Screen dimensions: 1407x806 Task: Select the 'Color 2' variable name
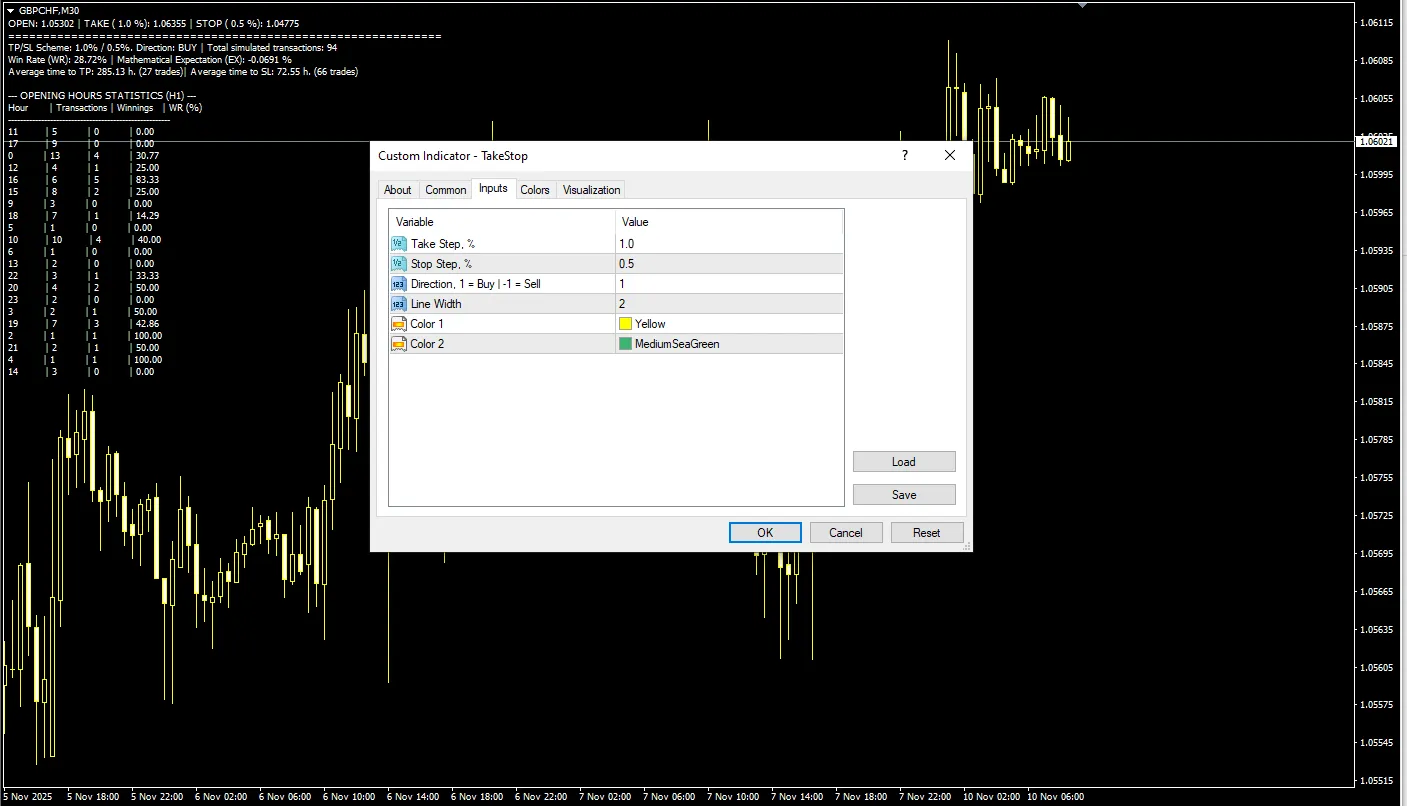click(427, 344)
